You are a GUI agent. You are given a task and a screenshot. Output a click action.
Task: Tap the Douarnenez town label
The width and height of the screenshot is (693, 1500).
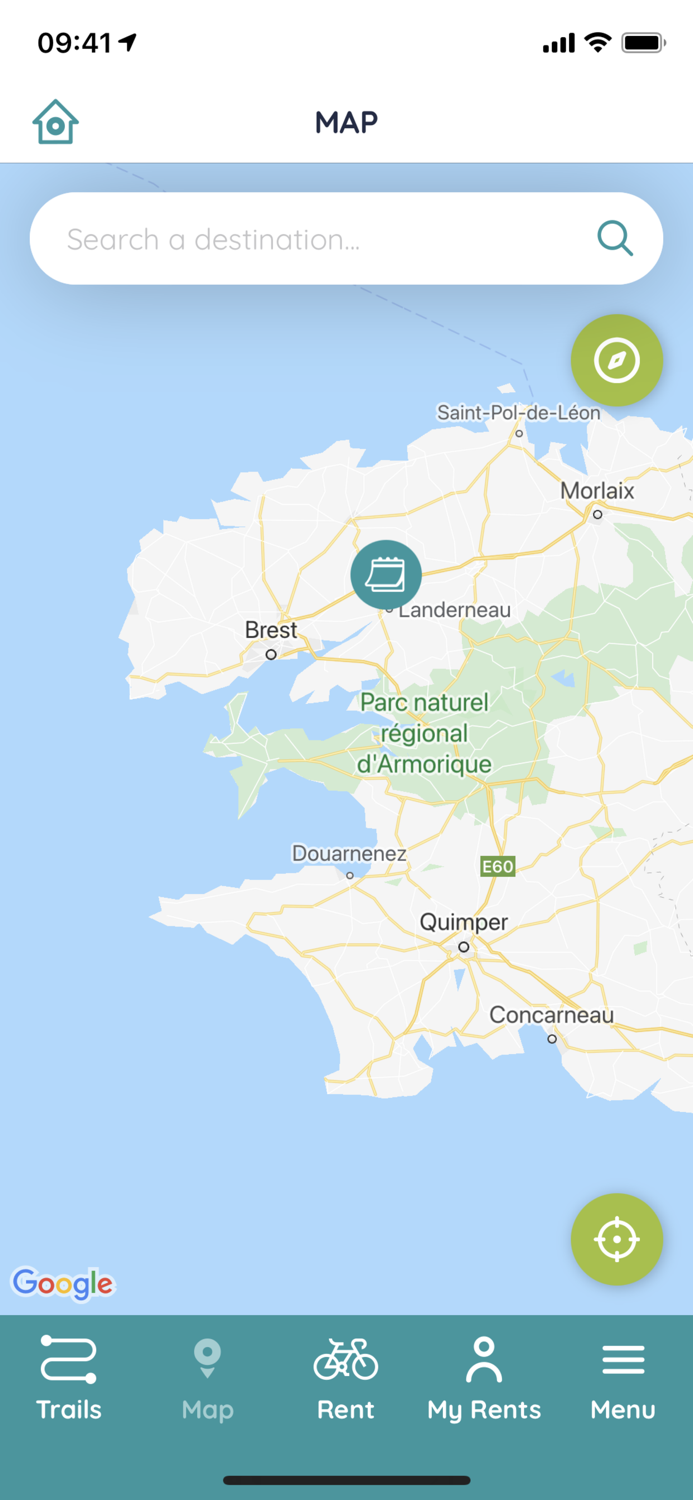click(x=349, y=853)
